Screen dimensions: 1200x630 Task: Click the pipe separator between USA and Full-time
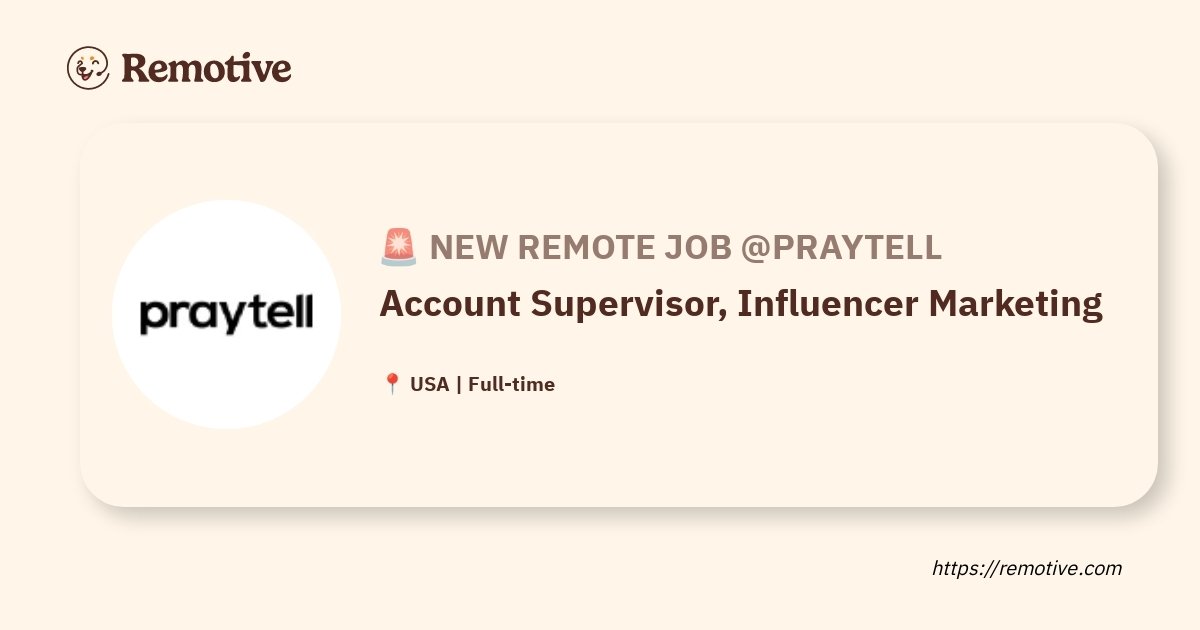click(x=459, y=384)
